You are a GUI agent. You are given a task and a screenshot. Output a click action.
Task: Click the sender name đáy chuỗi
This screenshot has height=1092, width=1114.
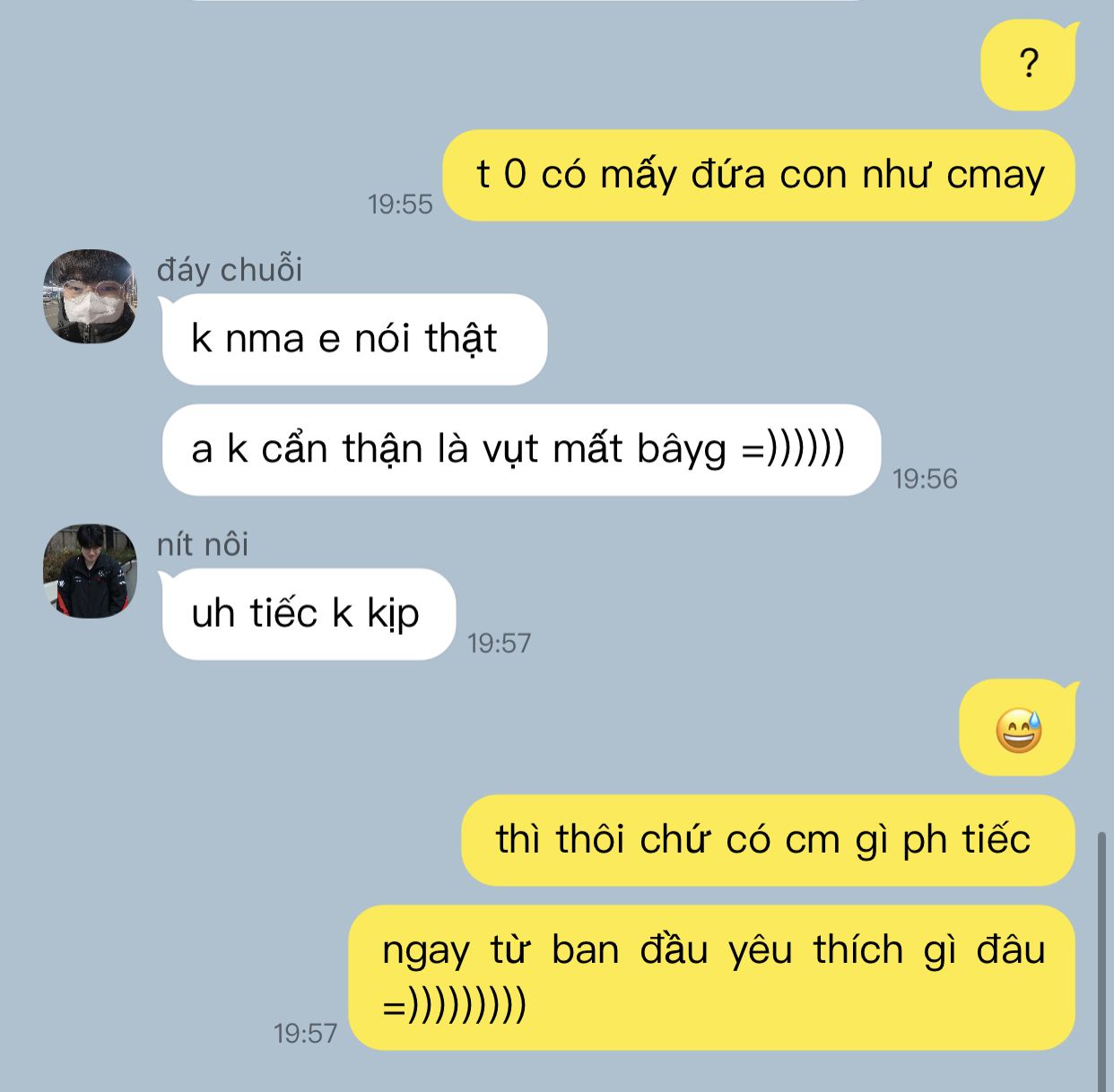(x=230, y=269)
